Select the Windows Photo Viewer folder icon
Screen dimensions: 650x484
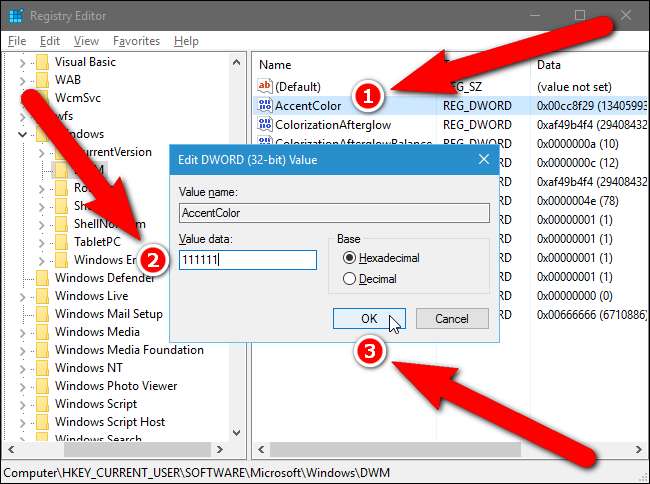[42, 386]
